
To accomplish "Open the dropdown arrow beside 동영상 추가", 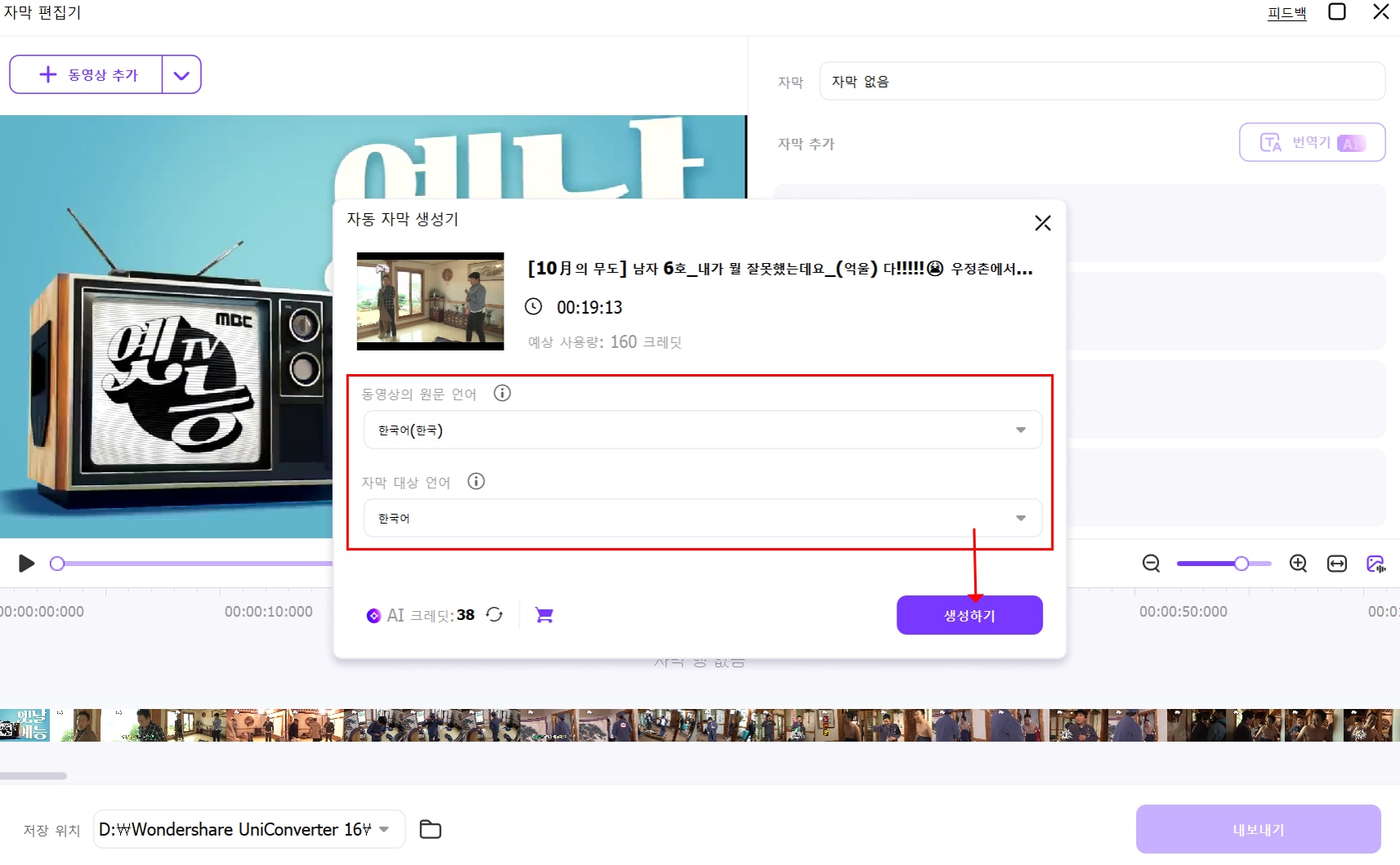I will (x=181, y=74).
